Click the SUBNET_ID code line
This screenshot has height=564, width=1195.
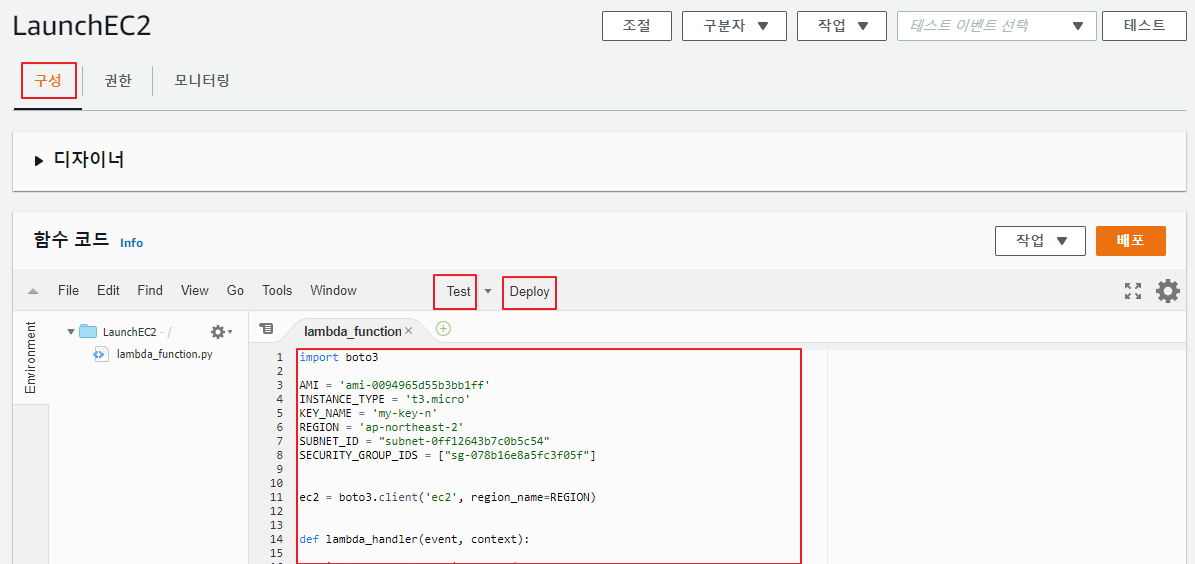coord(424,441)
